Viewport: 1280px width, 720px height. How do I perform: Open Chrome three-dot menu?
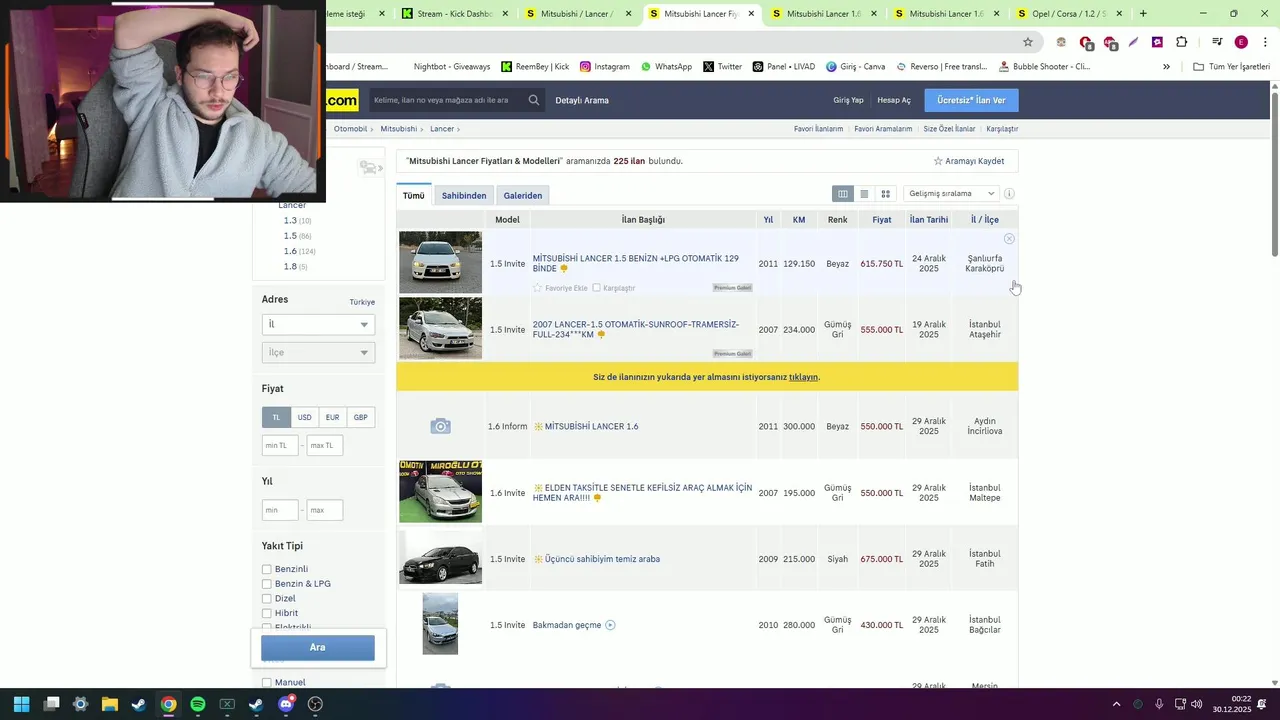pos(1264,42)
